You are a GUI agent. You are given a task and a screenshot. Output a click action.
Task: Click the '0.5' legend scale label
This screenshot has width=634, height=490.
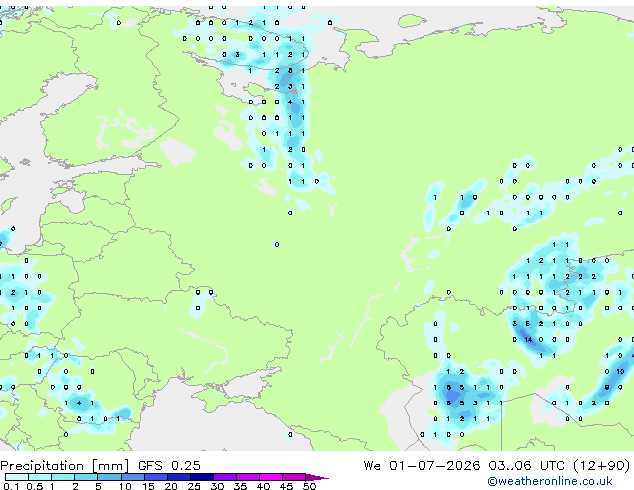34,486
